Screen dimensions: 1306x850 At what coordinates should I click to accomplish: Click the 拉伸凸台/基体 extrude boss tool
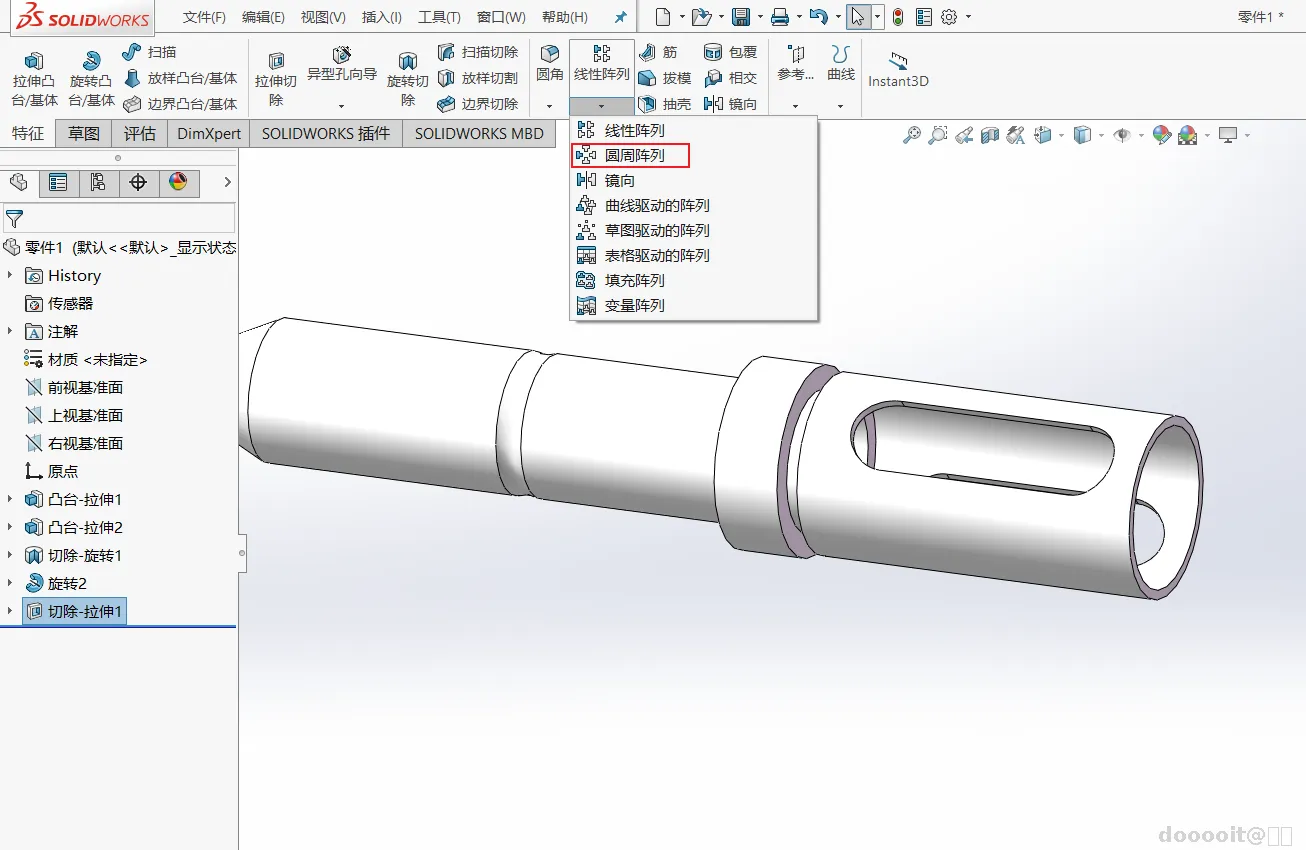point(34,79)
